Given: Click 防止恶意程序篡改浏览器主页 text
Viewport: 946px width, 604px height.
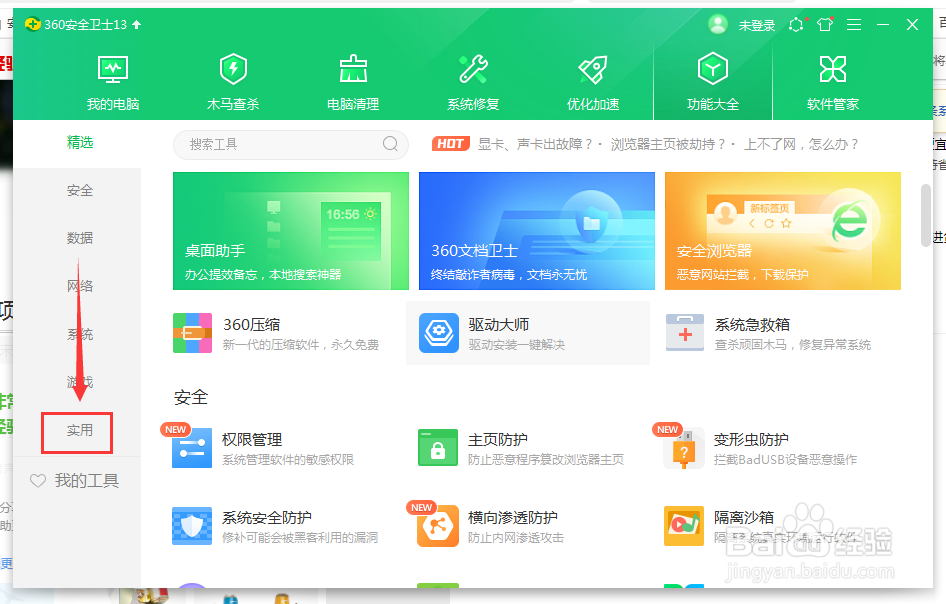Looking at the screenshot, I should [546, 460].
